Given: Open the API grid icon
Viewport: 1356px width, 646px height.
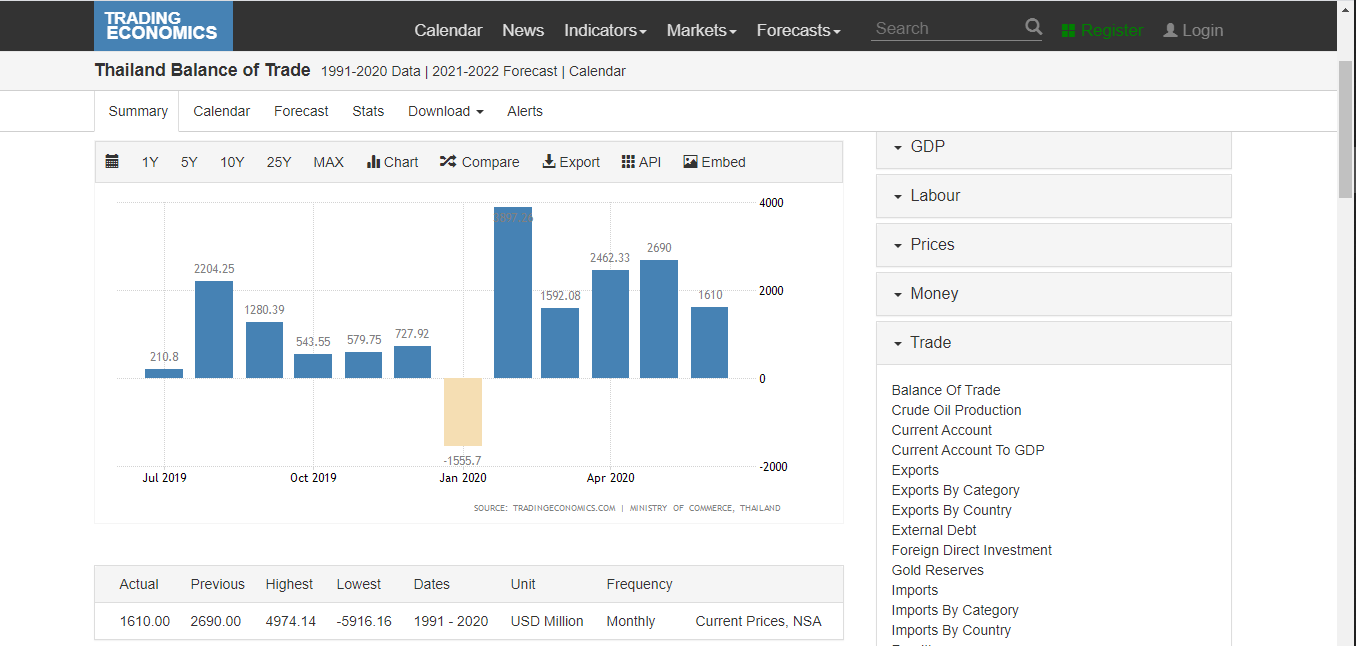Looking at the screenshot, I should point(628,162).
